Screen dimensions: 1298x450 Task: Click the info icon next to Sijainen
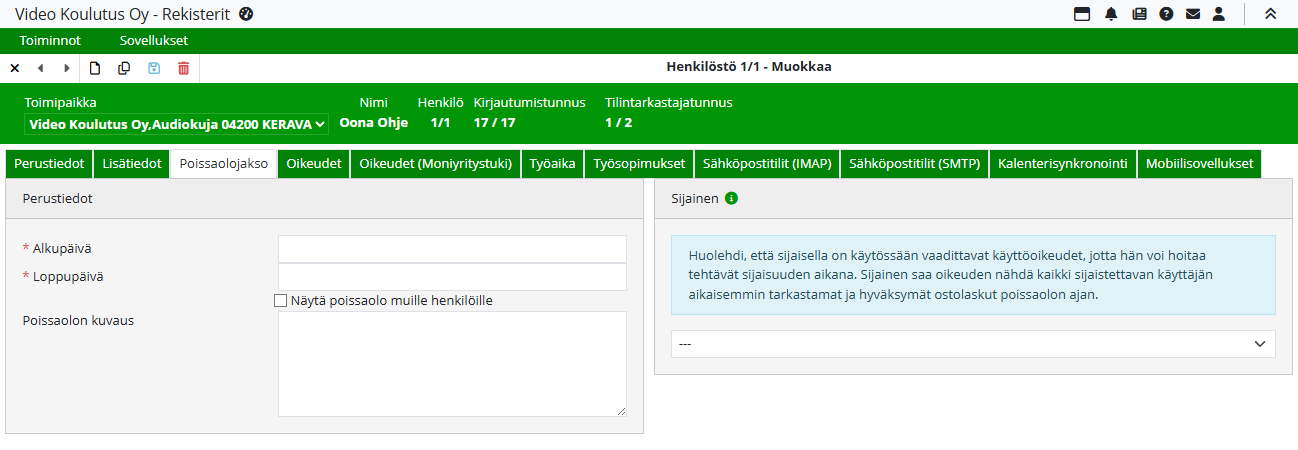click(x=731, y=199)
